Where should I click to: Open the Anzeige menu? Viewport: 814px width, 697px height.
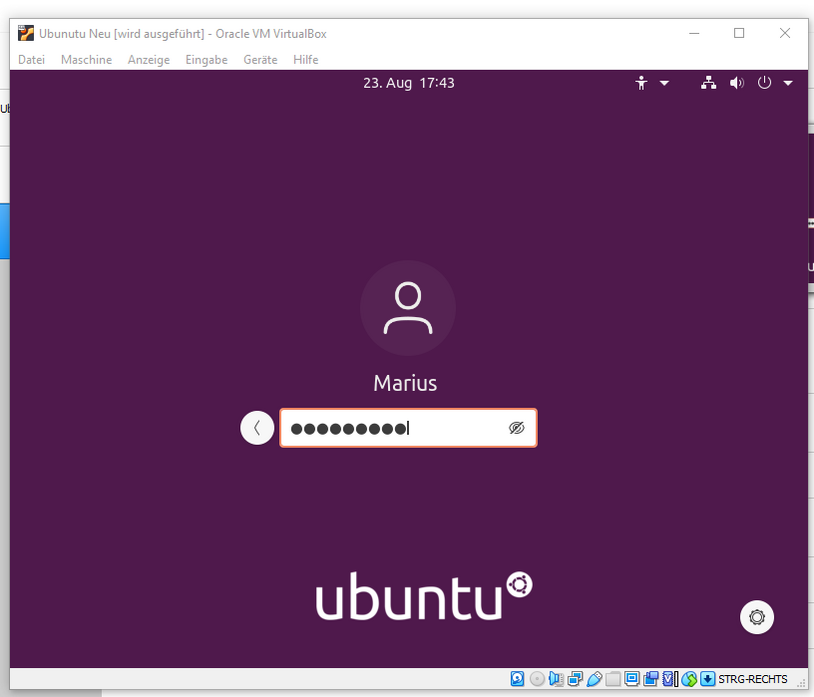[148, 60]
